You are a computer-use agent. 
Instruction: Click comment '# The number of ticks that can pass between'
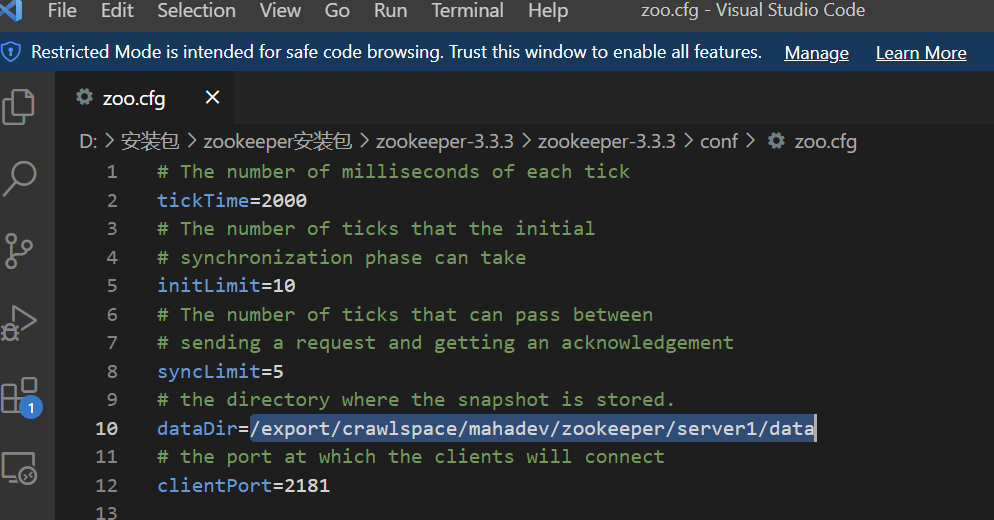pyautogui.click(x=405, y=315)
